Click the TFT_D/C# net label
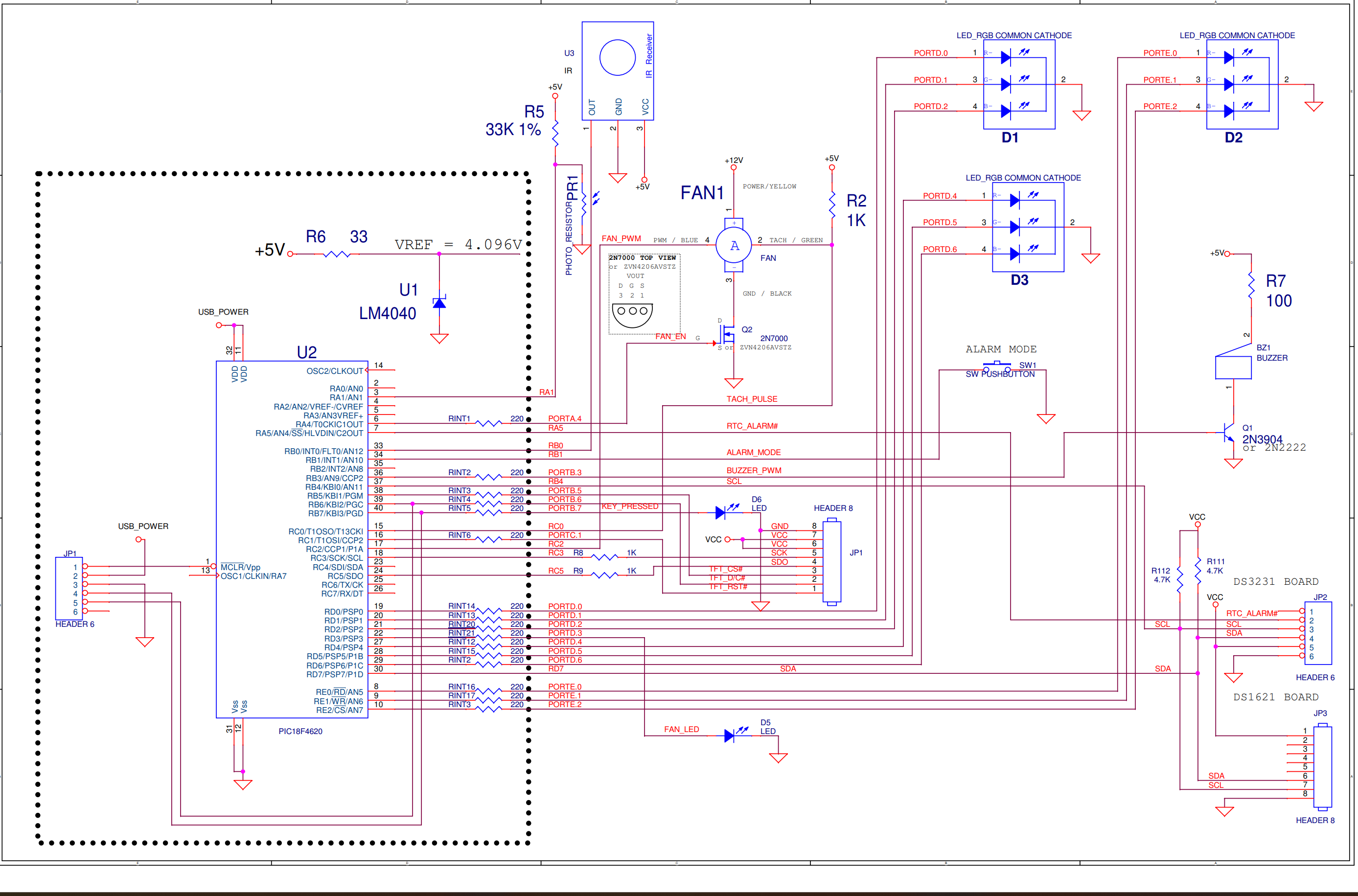Viewport: 1358px width, 896px height. tap(727, 578)
